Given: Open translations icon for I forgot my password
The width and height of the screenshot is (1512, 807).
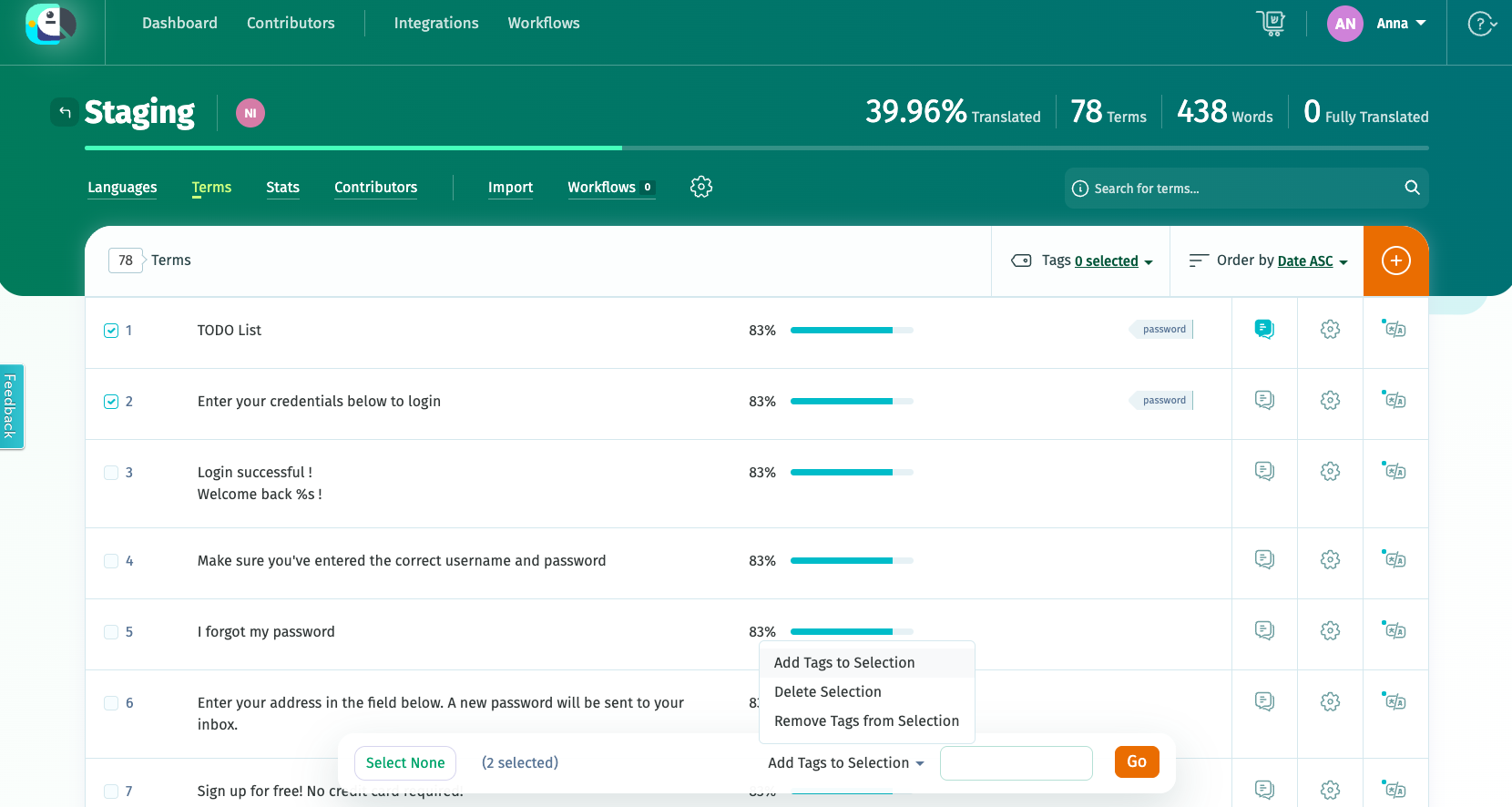Looking at the screenshot, I should (x=1395, y=629).
